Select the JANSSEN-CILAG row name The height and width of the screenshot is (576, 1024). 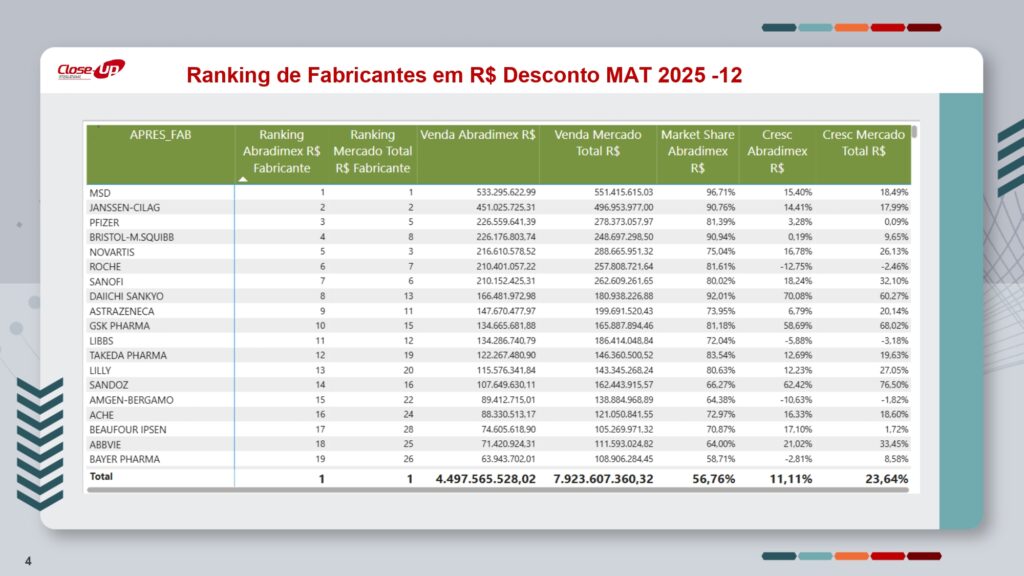coord(125,207)
